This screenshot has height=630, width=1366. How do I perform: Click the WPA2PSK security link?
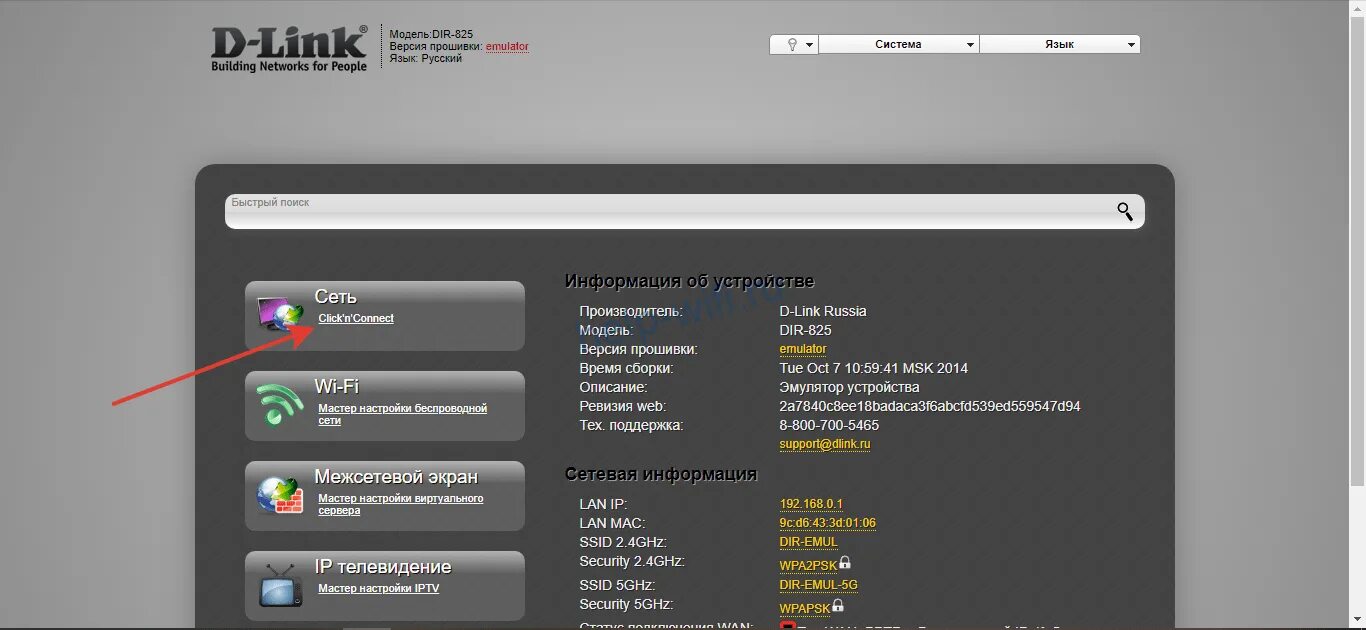(x=808, y=565)
